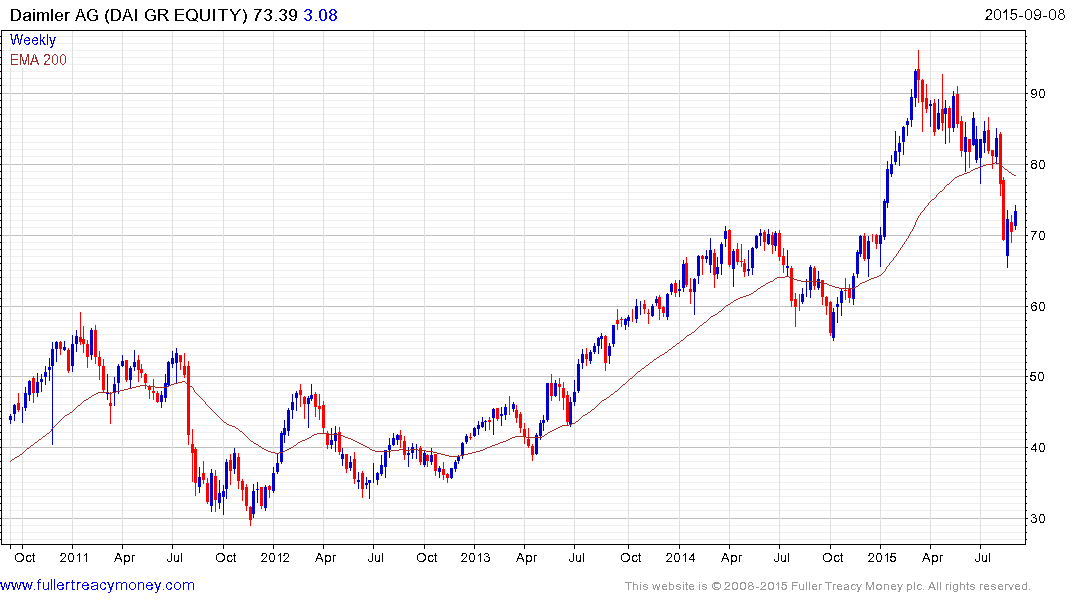The image size is (1075, 600).
Task: Click the EMA 200 legend label
Action: [x=38, y=60]
